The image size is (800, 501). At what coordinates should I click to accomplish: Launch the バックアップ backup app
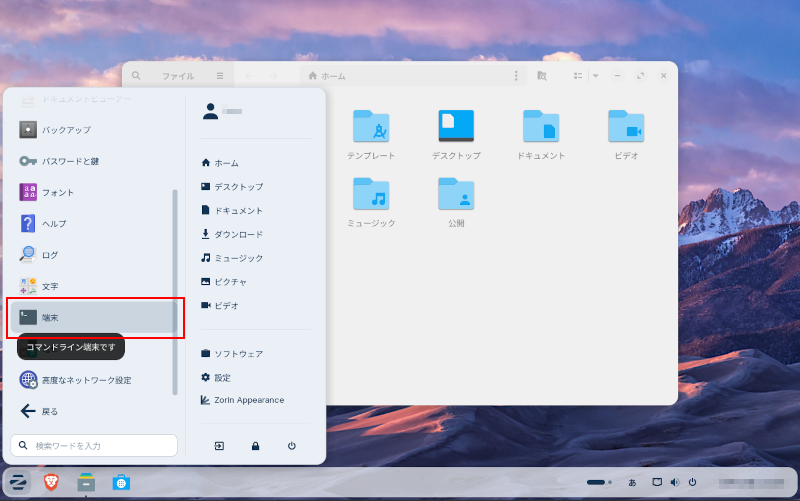(x=66, y=130)
